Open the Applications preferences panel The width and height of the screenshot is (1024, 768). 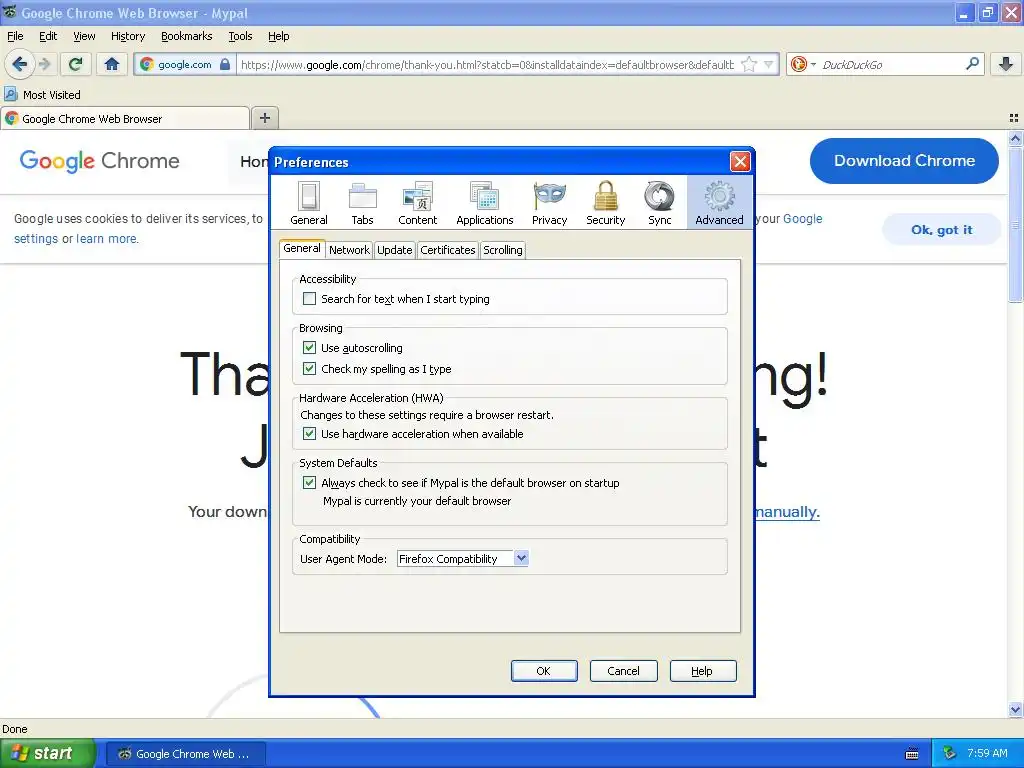click(485, 202)
